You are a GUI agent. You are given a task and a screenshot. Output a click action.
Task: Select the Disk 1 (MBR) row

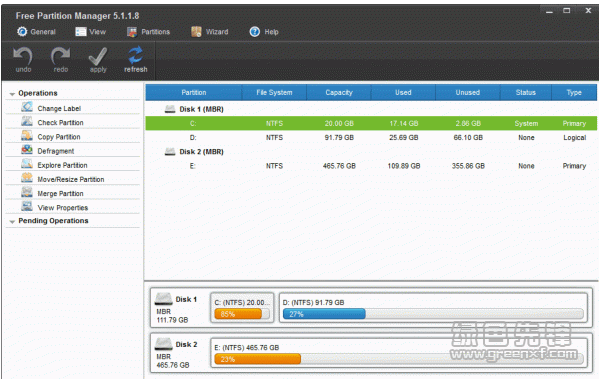pos(371,109)
